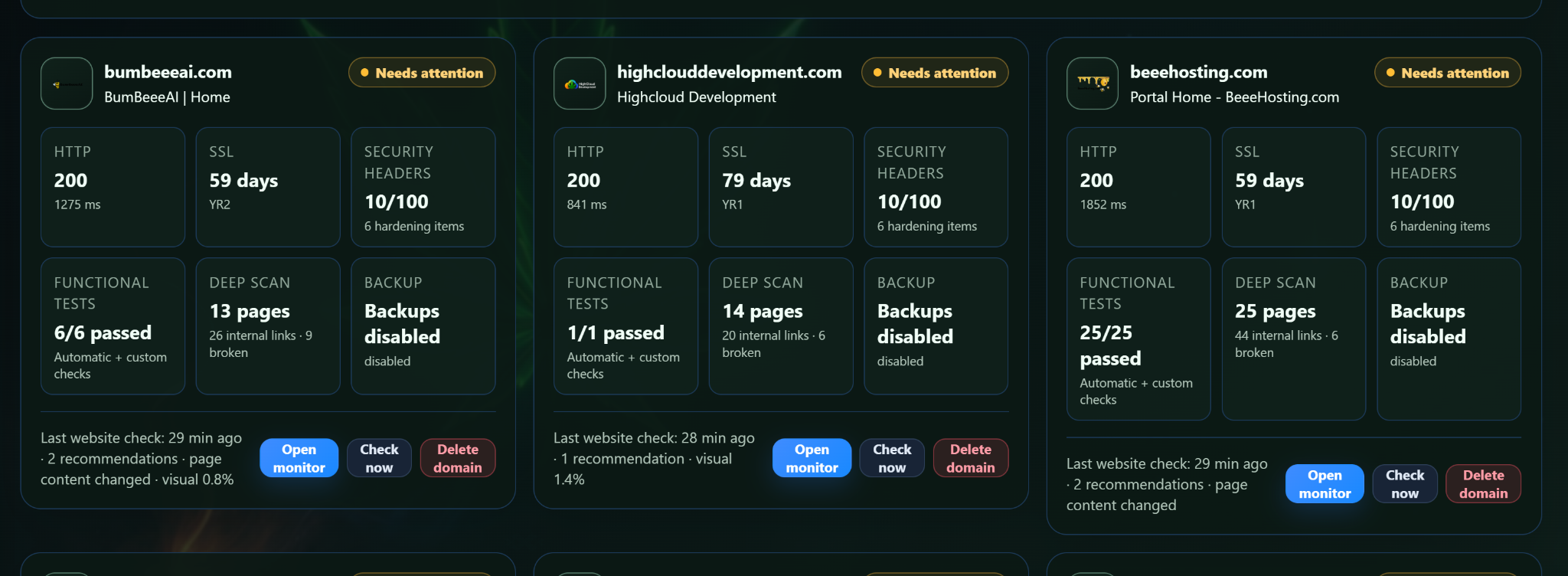The width and height of the screenshot is (1568, 576).
Task: Click 'Last website check: 28 min ago' text
Action: click(654, 438)
